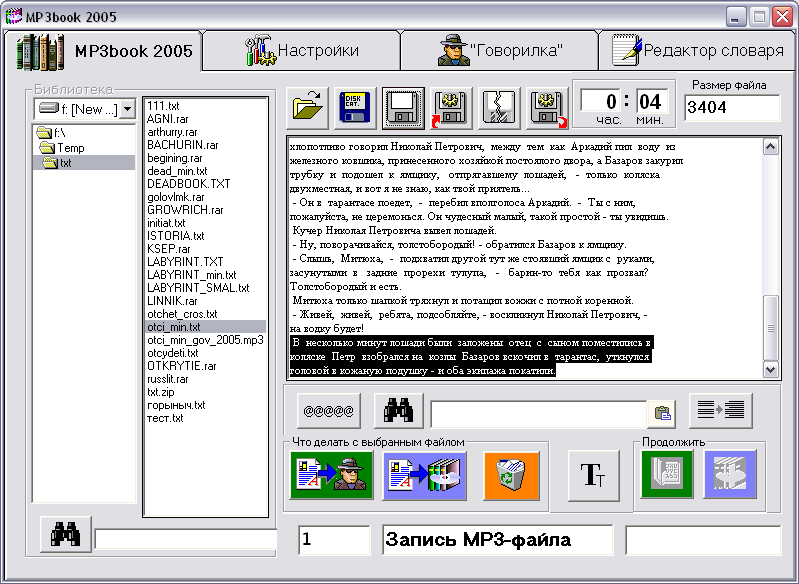Open the drive selector f: [New ...] dropdown
This screenshot has width=799, height=584.
[x=128, y=109]
